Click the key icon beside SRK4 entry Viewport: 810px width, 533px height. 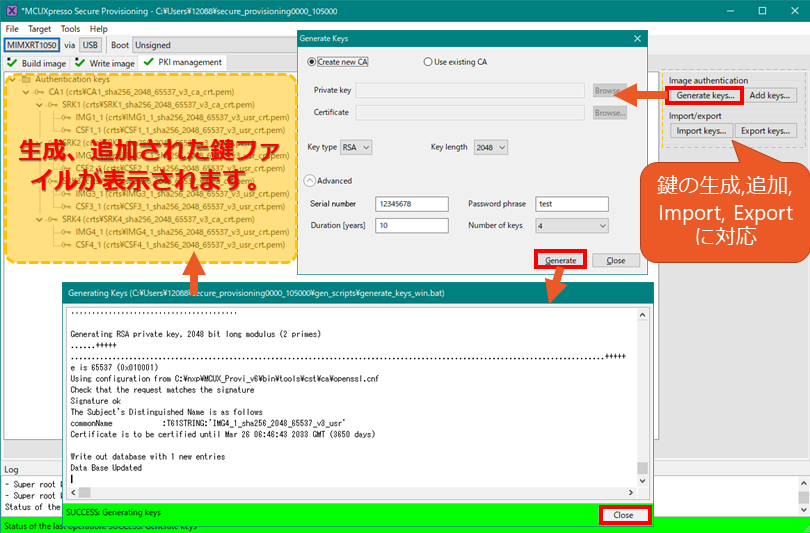click(x=54, y=218)
